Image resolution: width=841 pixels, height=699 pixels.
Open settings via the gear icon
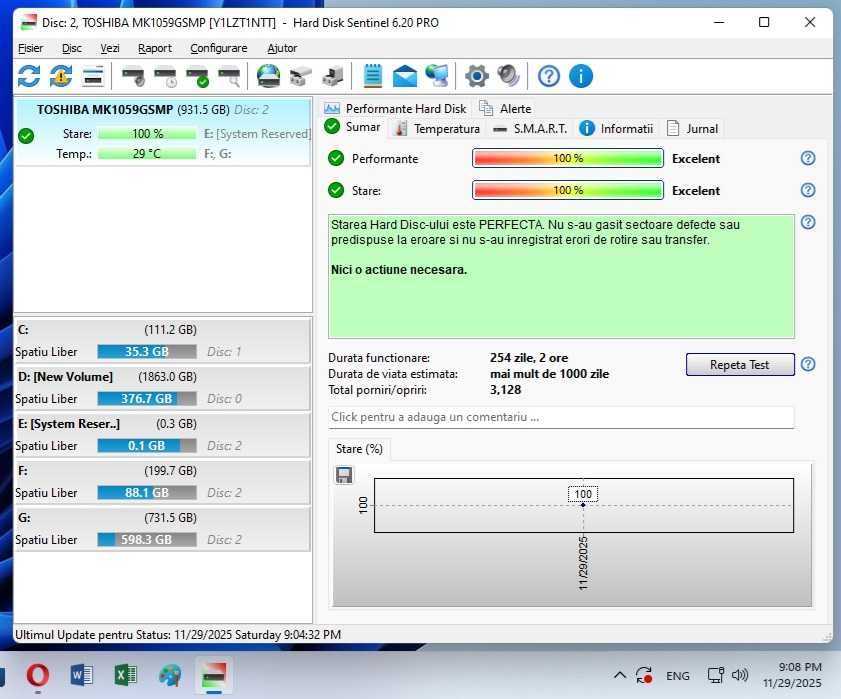pos(477,76)
